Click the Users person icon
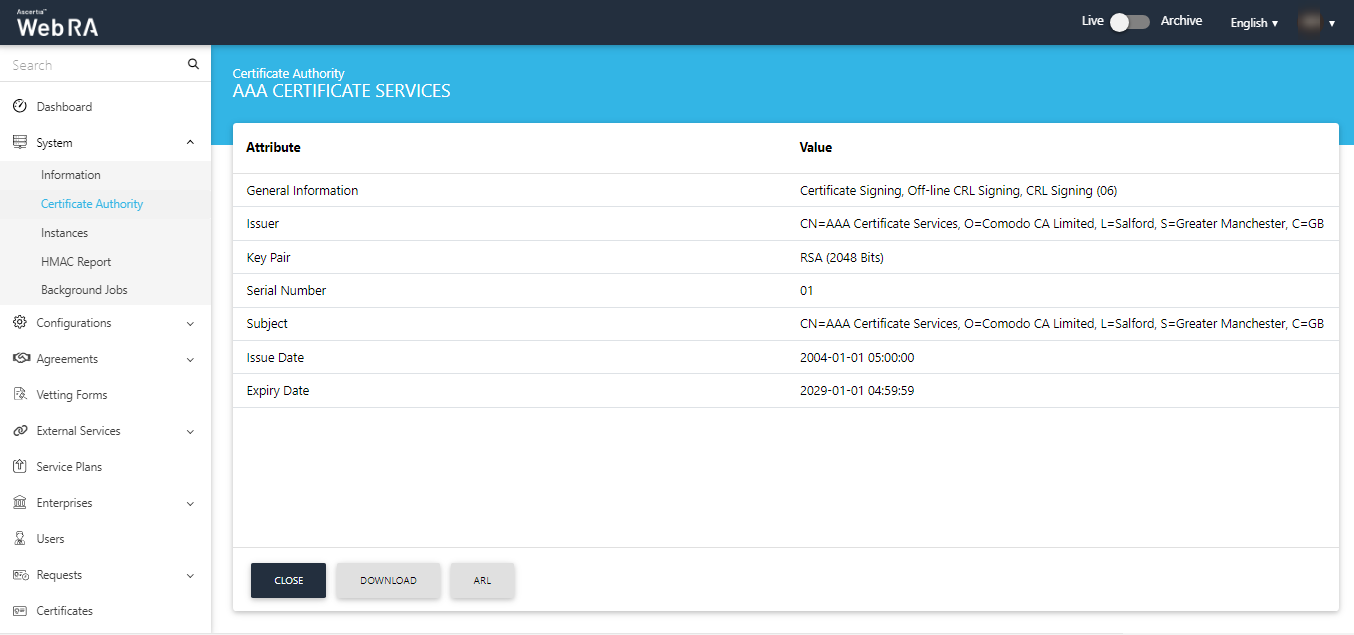The width and height of the screenshot is (1354, 635). (x=19, y=538)
